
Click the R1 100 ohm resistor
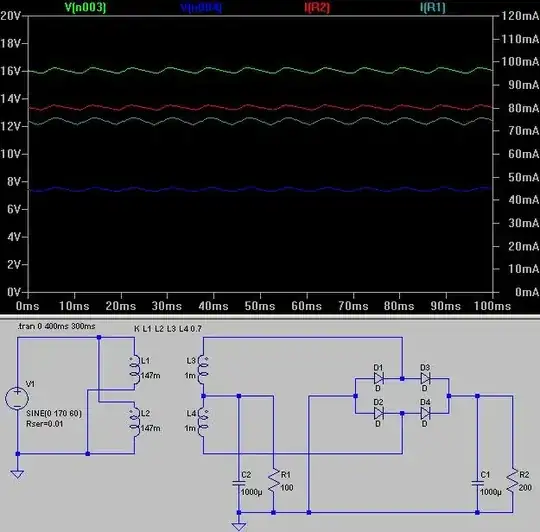click(274, 481)
